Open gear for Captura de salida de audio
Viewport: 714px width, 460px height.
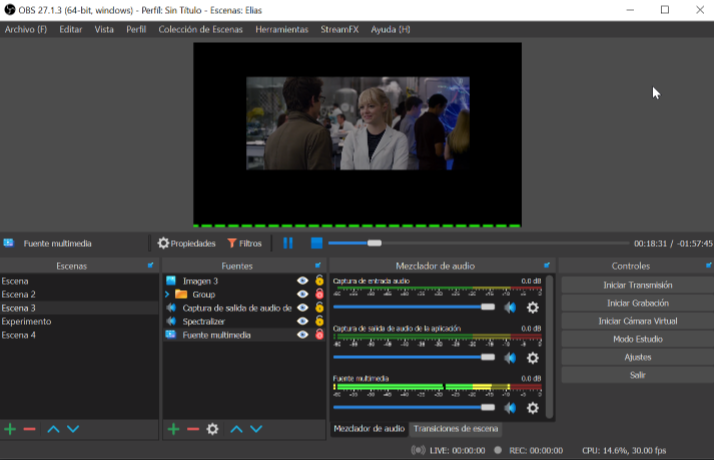pos(533,358)
